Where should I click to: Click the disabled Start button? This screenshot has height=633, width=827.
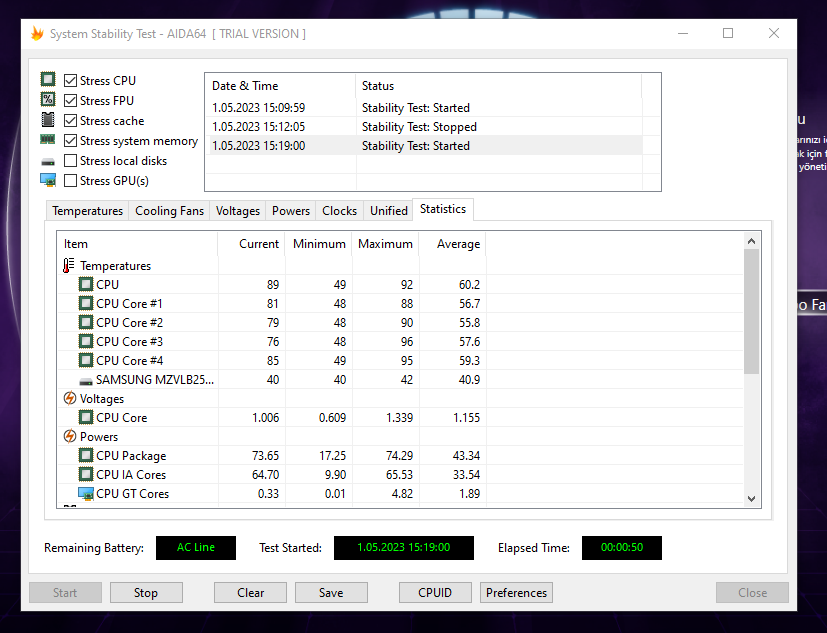click(65, 592)
